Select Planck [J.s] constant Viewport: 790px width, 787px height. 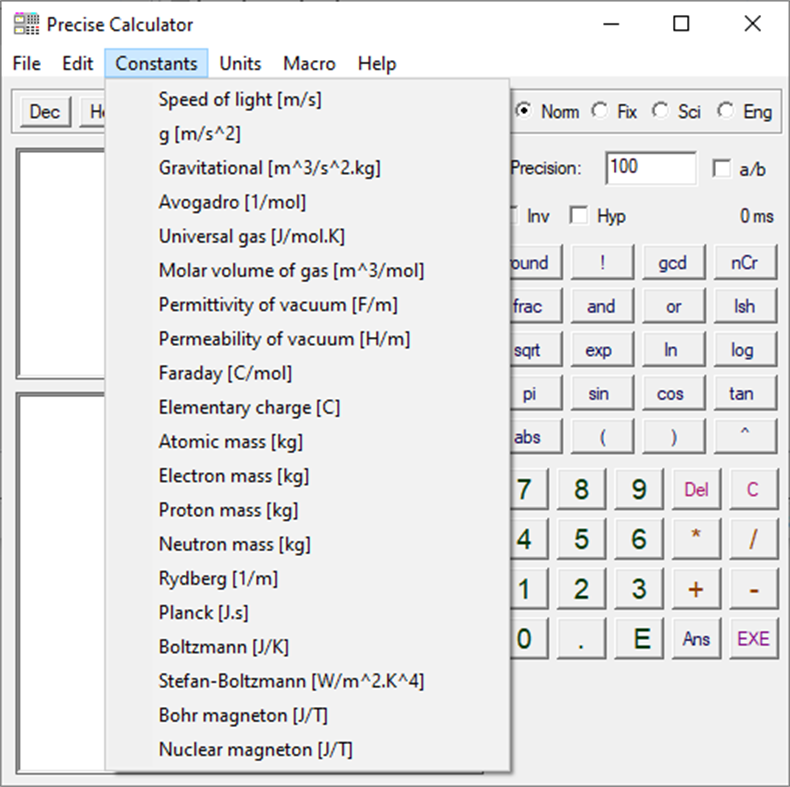[x=307, y=613]
